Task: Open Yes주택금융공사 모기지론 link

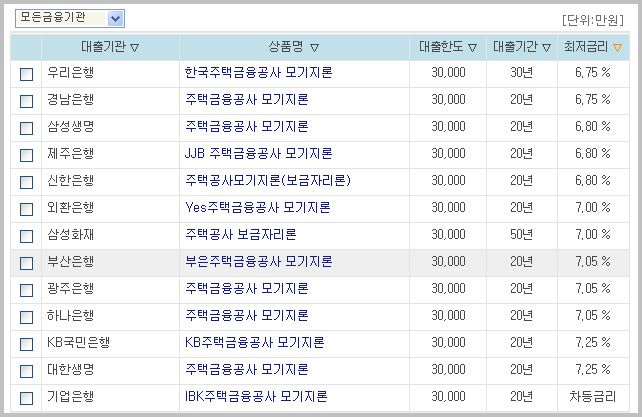Action: point(258,208)
